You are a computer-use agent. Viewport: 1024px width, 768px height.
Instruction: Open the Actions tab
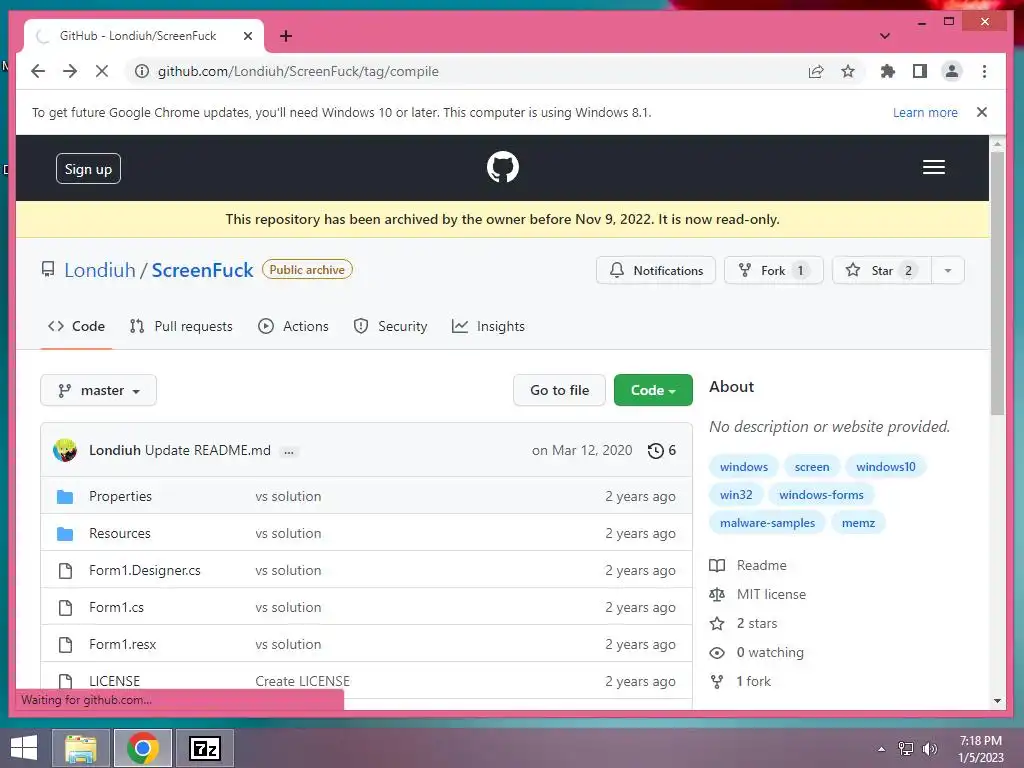tap(293, 326)
